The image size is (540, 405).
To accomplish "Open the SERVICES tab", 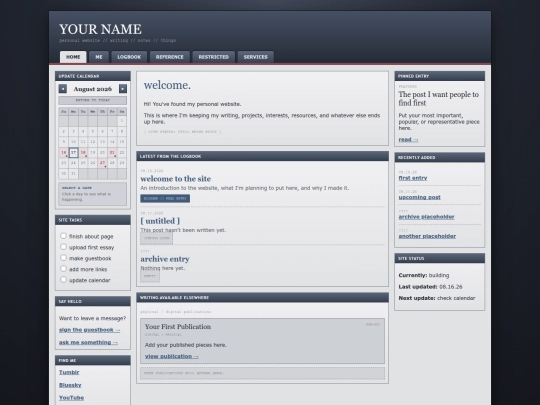I will 256,57.
